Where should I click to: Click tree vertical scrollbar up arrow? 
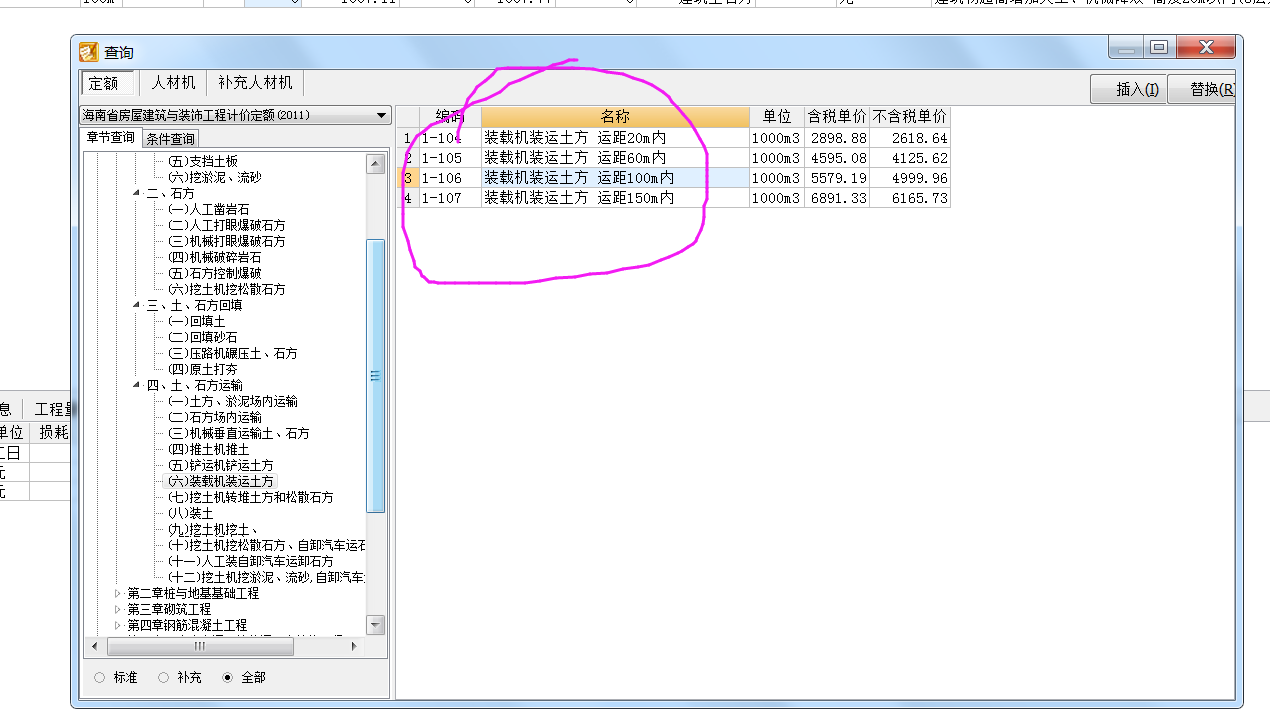click(x=376, y=164)
